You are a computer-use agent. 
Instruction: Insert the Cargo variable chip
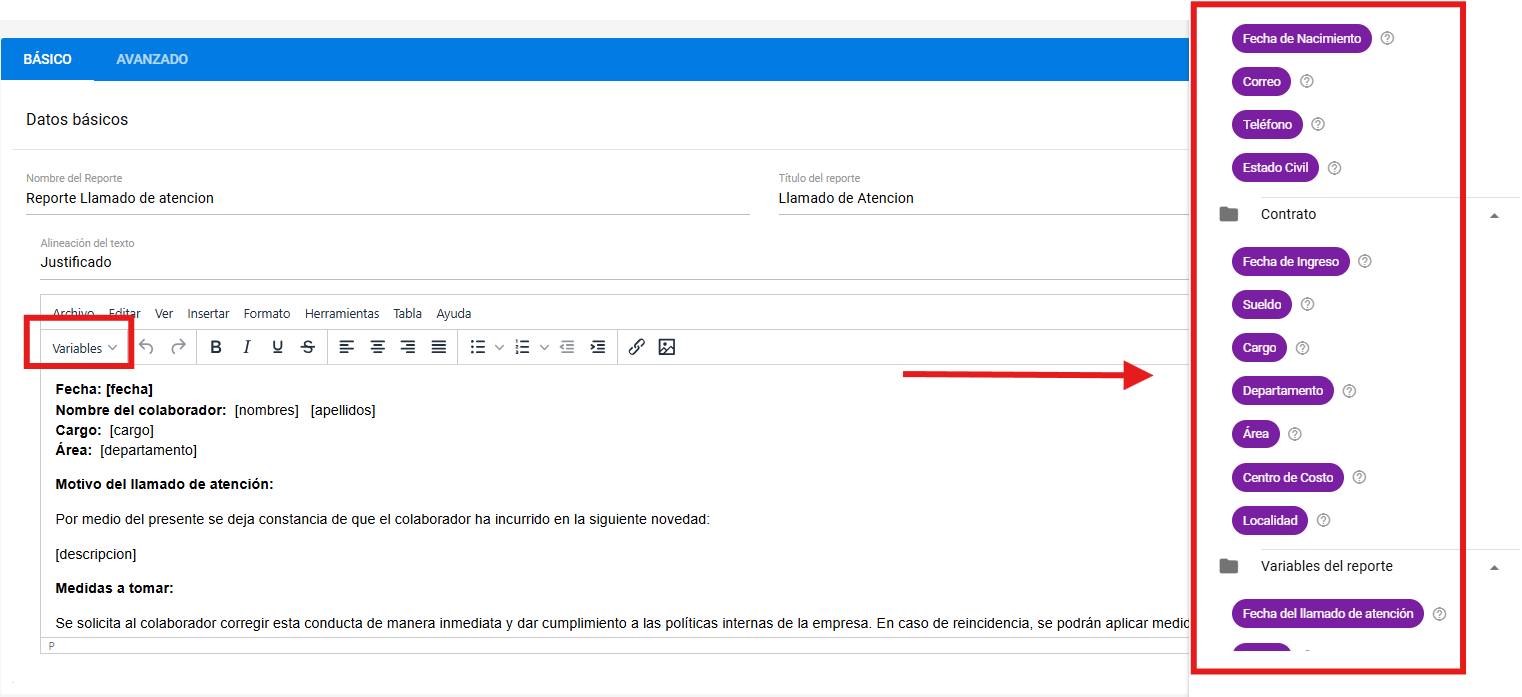tap(1259, 348)
